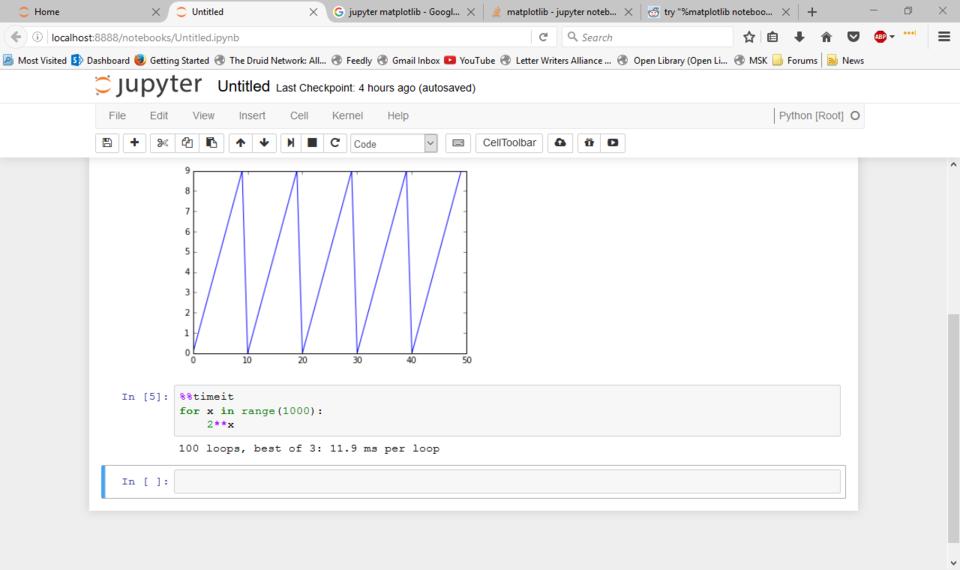This screenshot has height=570, width=960.
Task: Restart the kernel with the circular arrow
Action: [x=336, y=143]
